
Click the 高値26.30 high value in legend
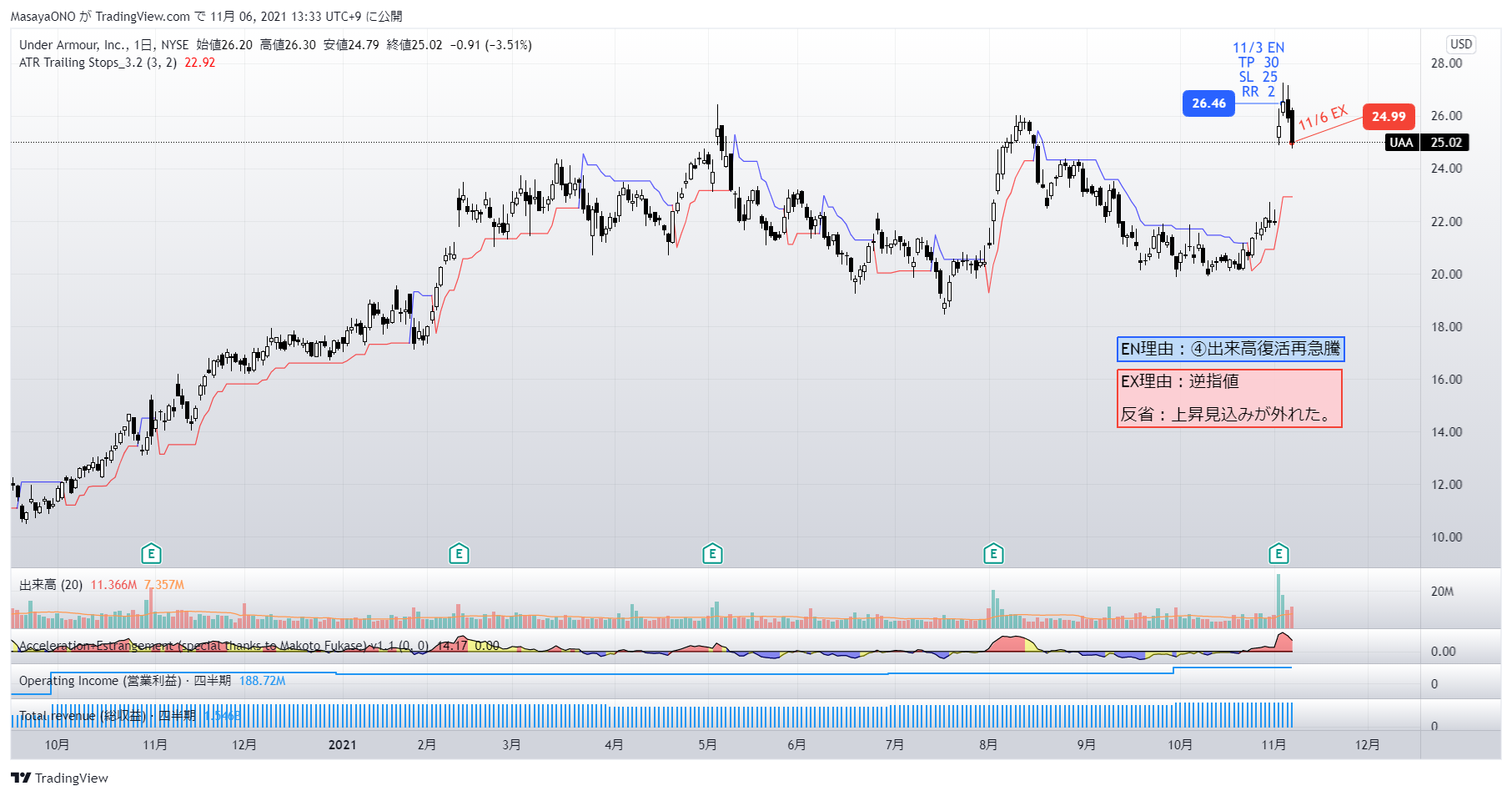(x=288, y=45)
